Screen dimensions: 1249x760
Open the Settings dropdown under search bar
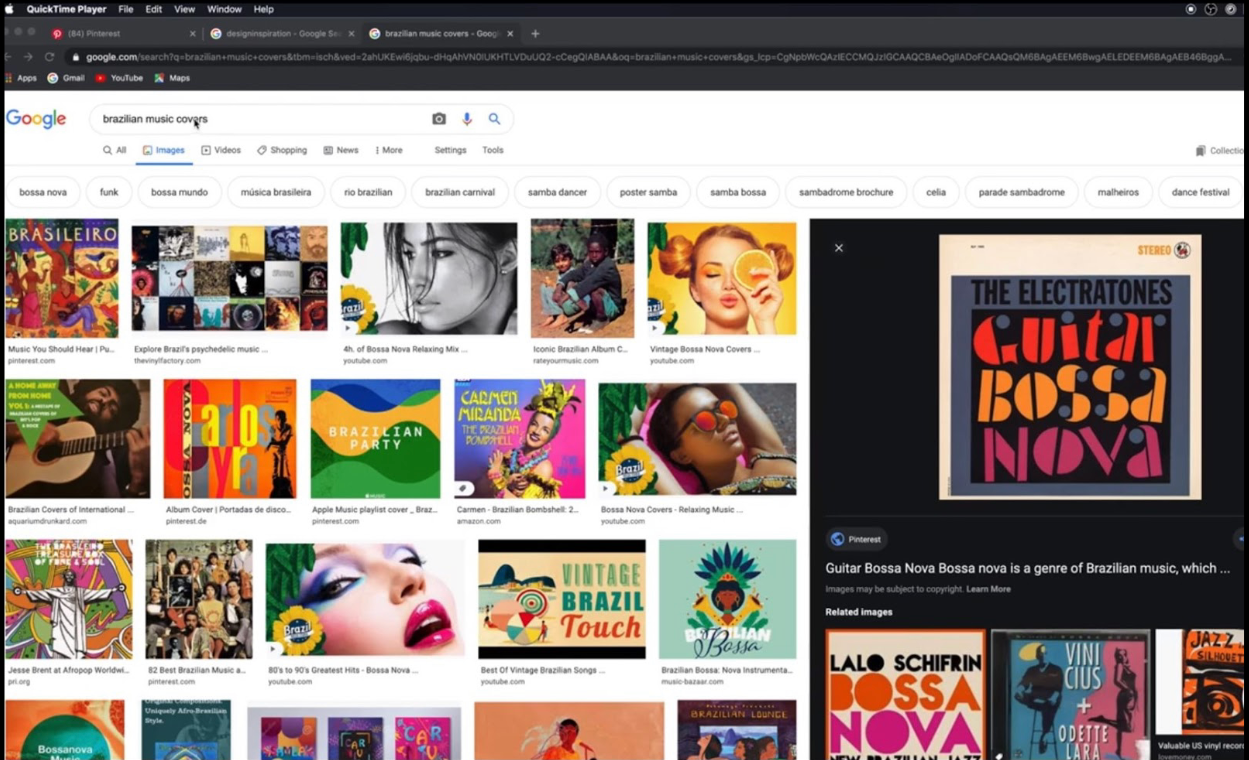point(450,150)
